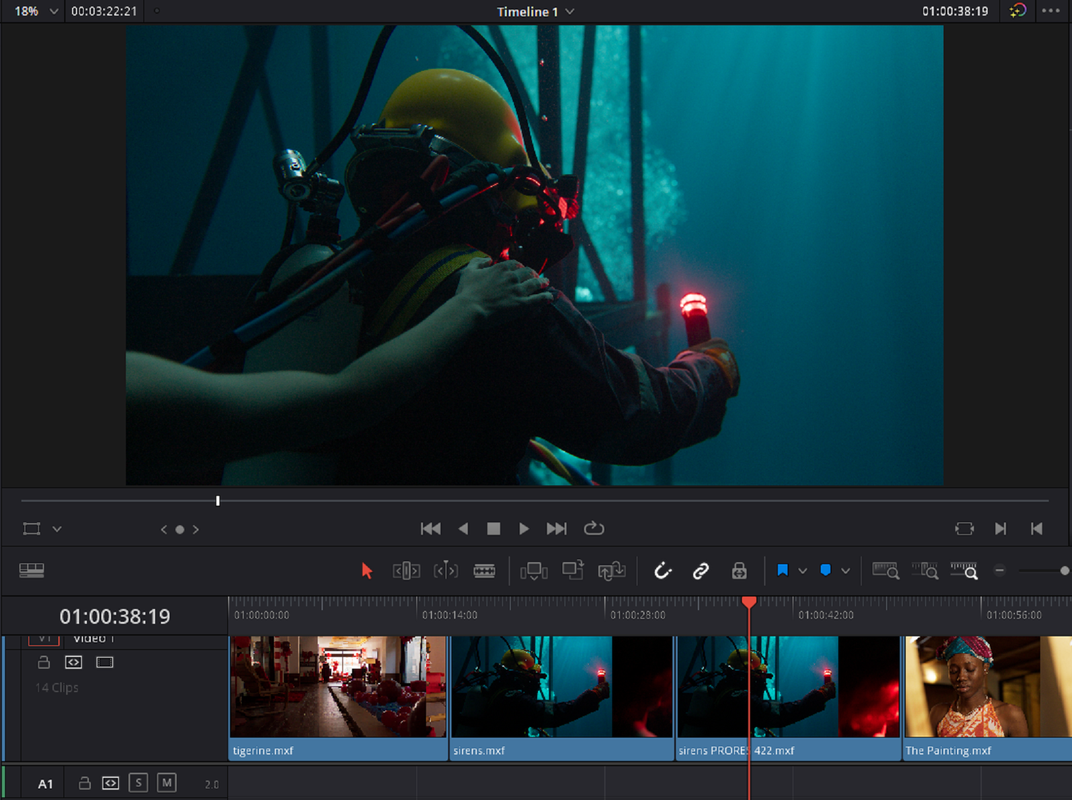The width and height of the screenshot is (1072, 800).
Task: Select the Blade Edit mode tool
Action: (485, 571)
